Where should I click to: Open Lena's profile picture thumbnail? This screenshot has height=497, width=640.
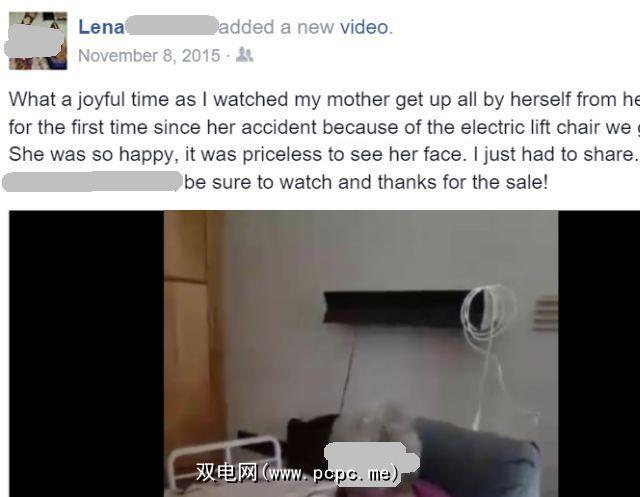(x=38, y=41)
